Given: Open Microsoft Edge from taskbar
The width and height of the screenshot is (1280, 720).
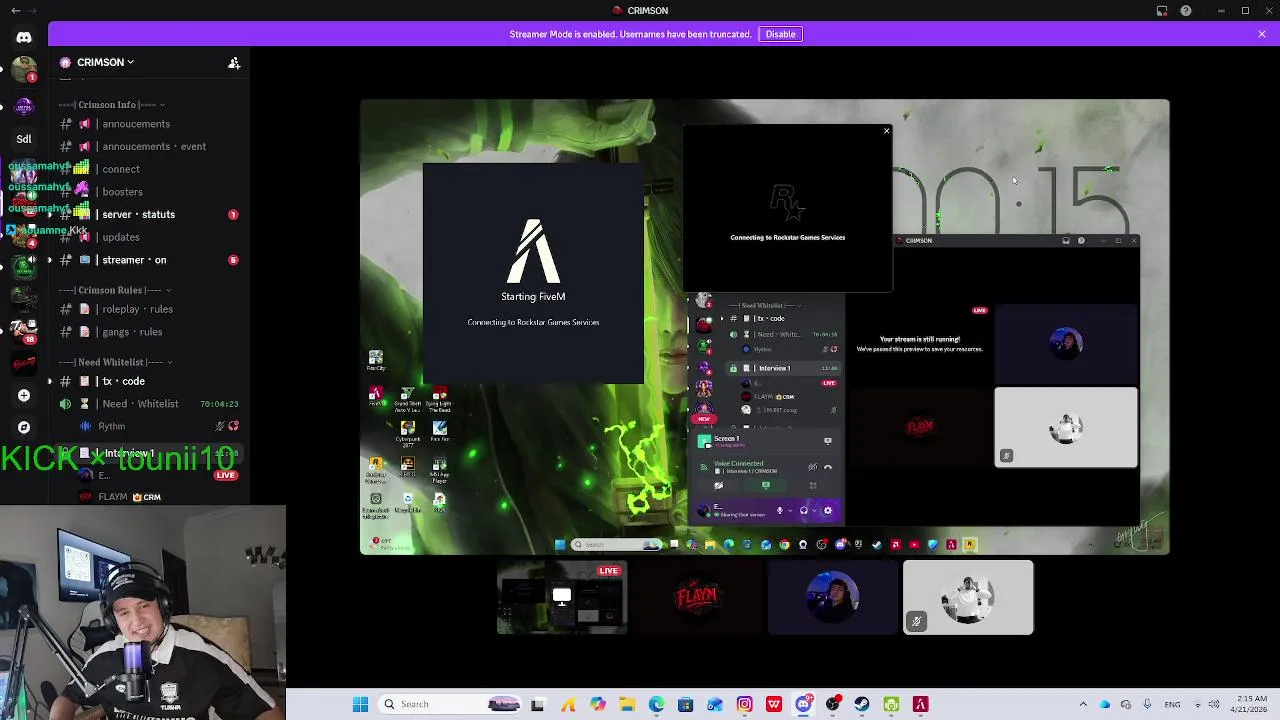Looking at the screenshot, I should 656,704.
